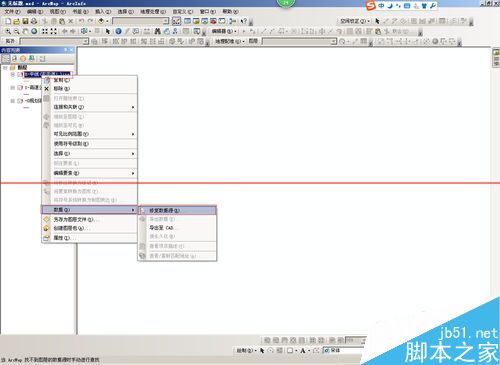
Task: Select the blue Identify tool
Action: [118, 31]
